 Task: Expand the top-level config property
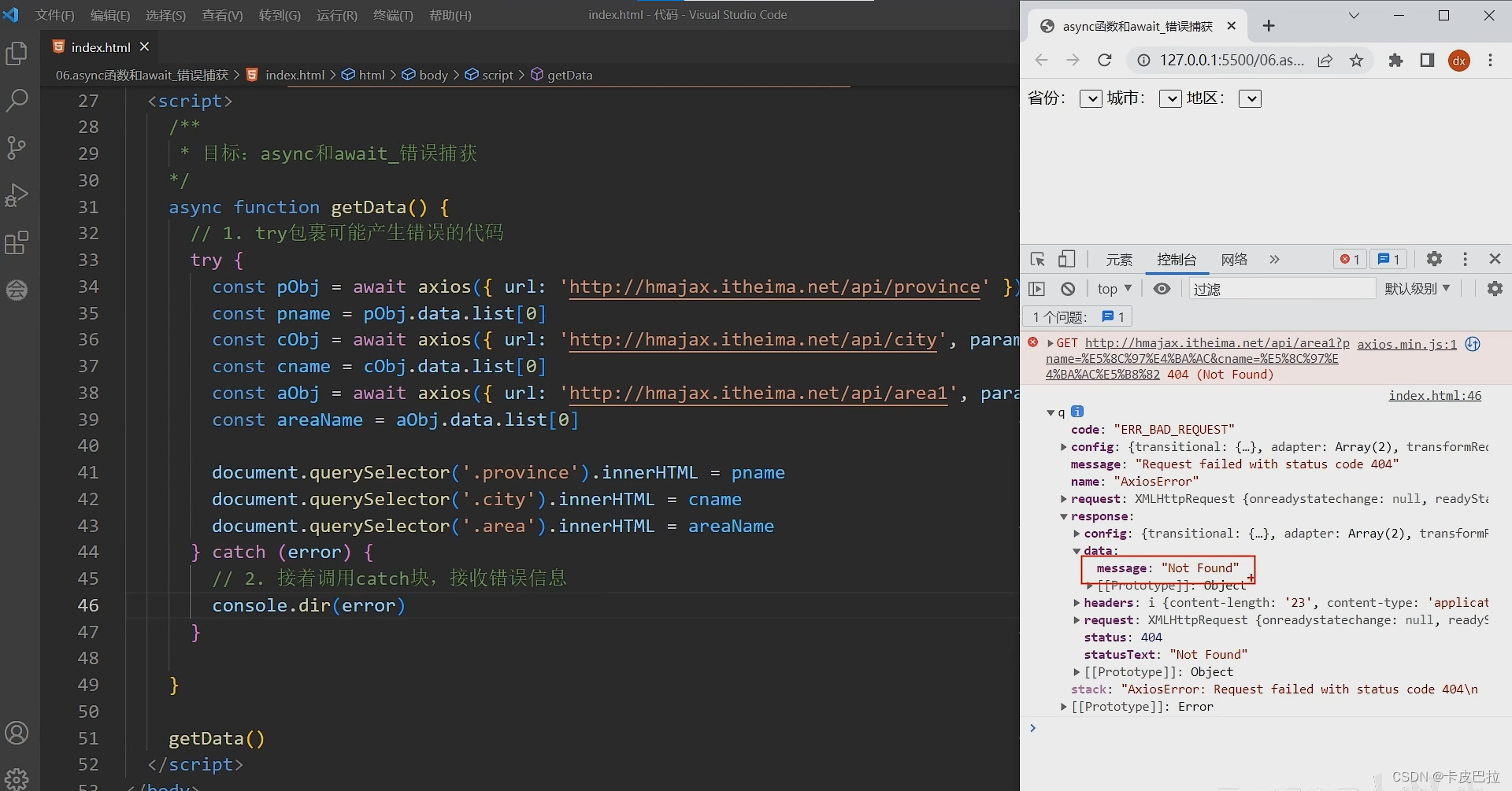(x=1064, y=447)
